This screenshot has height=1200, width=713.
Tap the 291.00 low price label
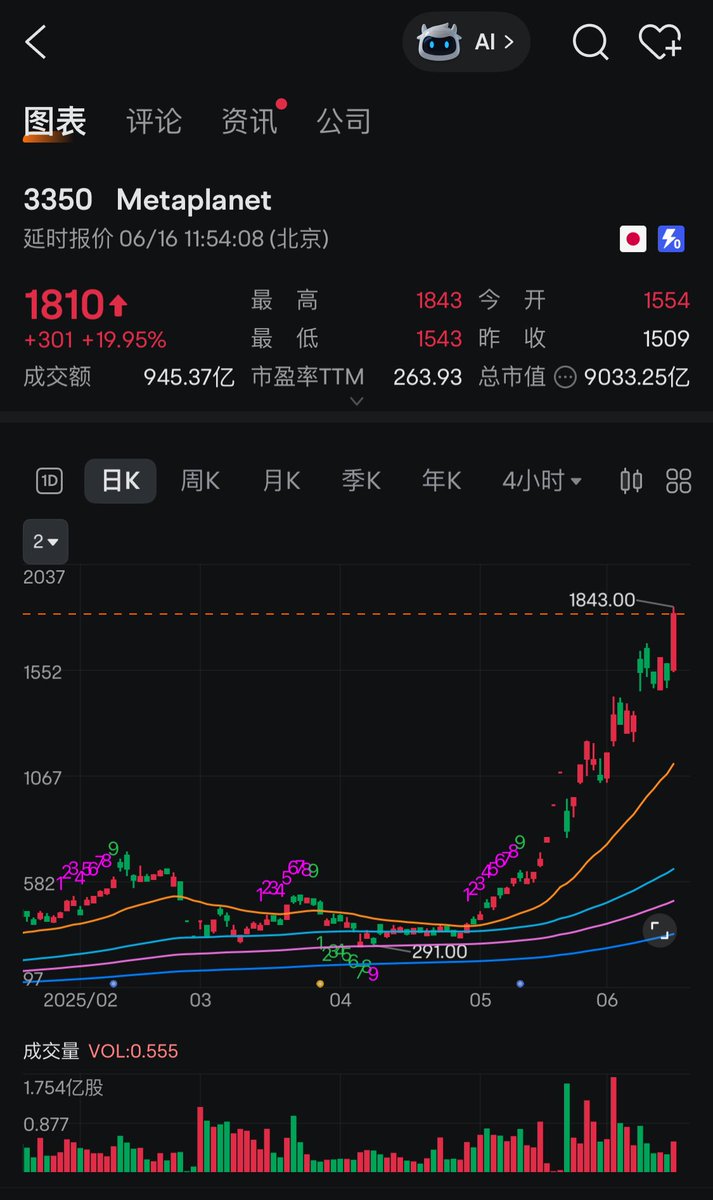click(439, 952)
